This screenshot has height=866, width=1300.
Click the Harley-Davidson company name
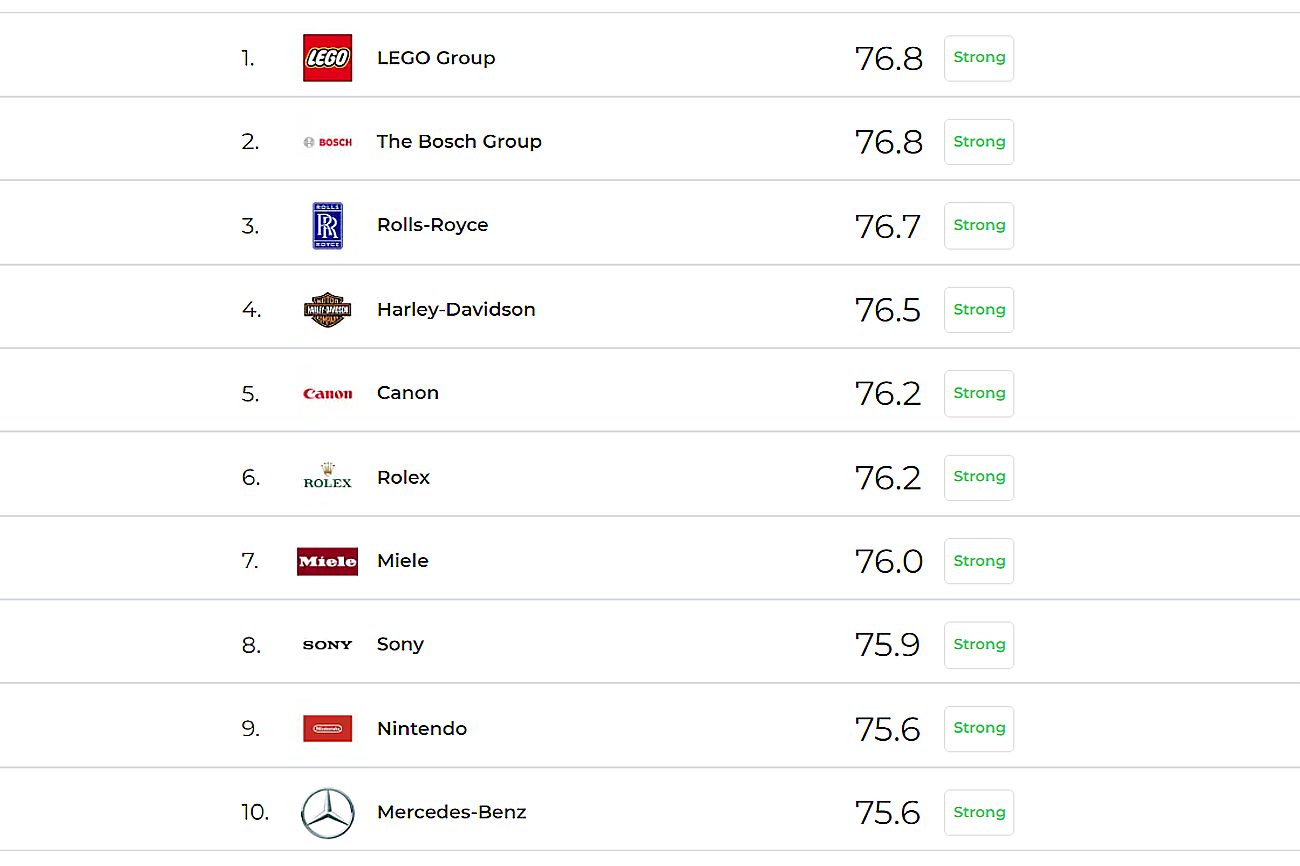(x=456, y=310)
